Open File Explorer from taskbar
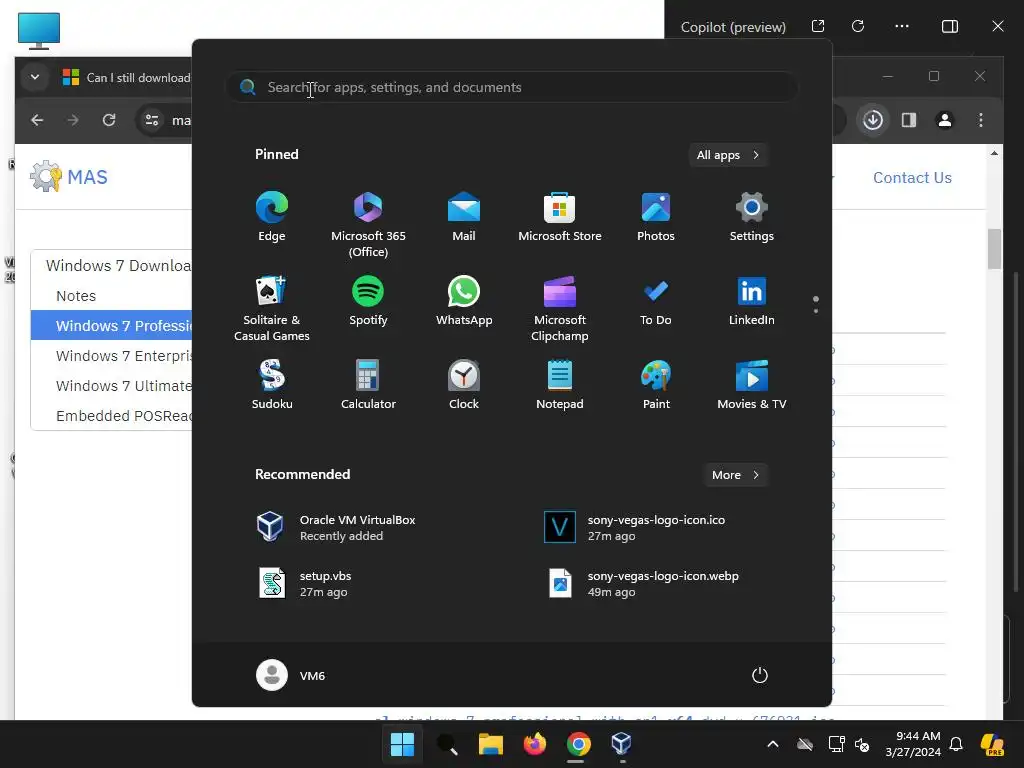 tap(490, 744)
